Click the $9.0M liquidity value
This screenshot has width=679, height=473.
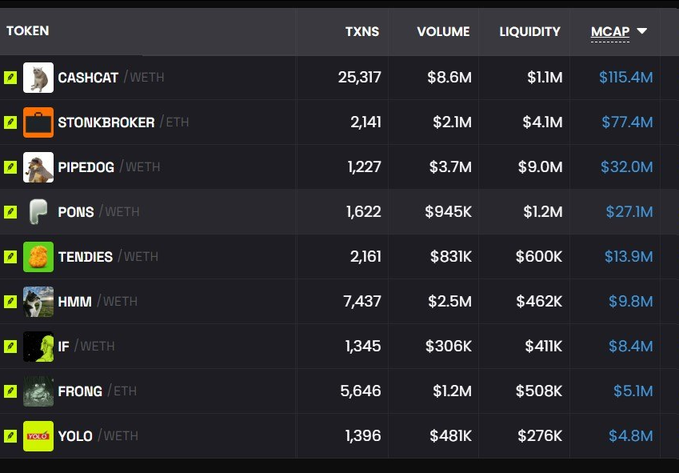[540, 167]
